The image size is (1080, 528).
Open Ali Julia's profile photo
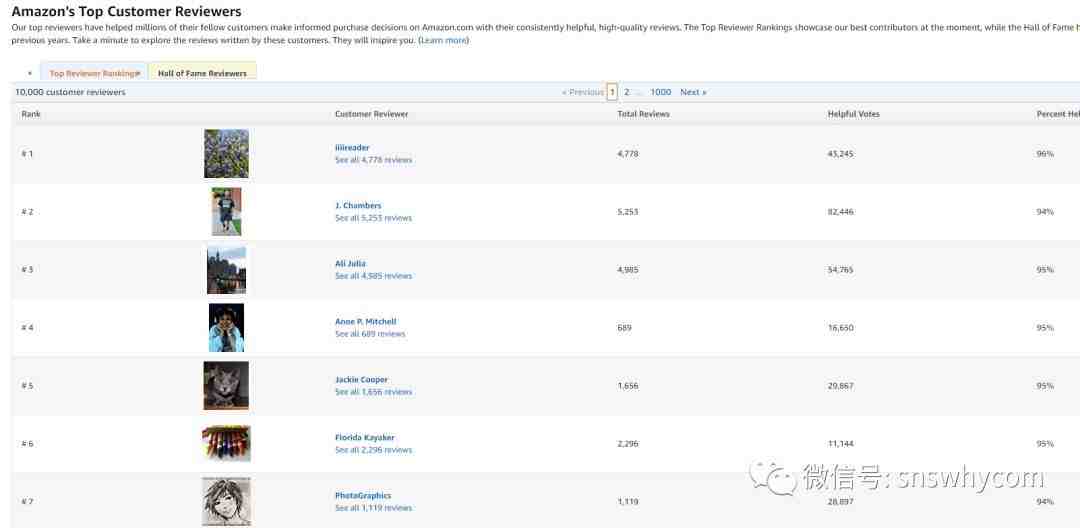tap(227, 270)
